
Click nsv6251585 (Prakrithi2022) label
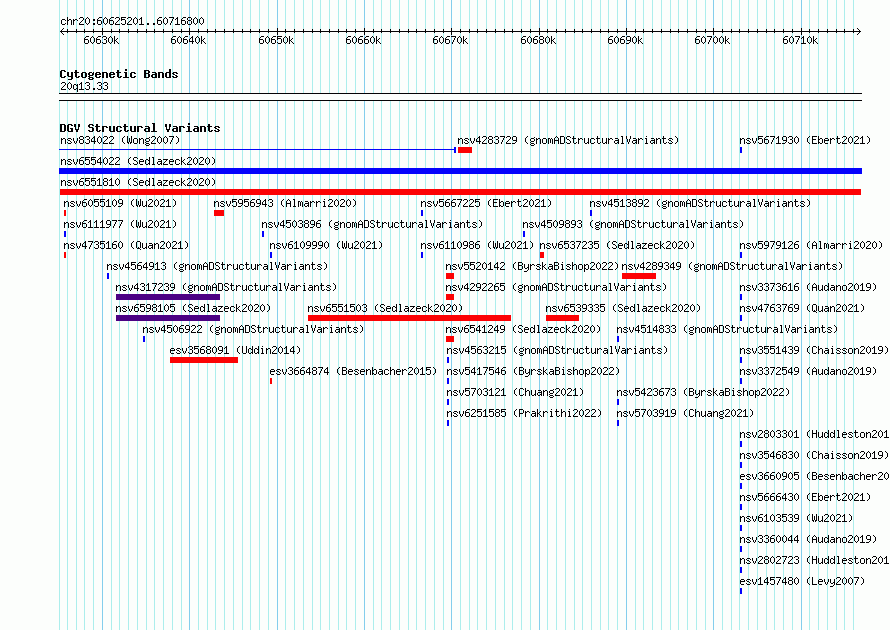tap(524, 413)
